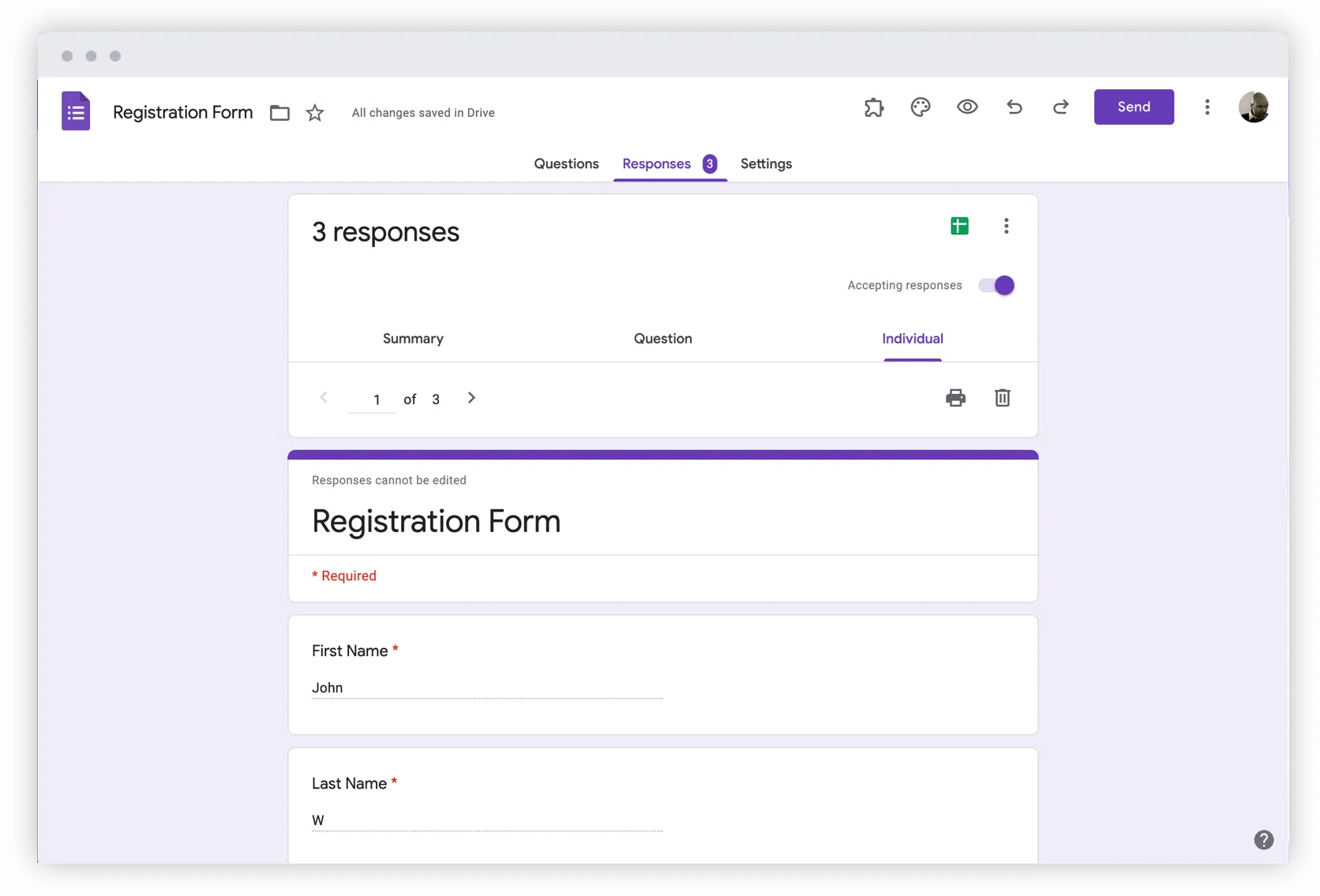The height and width of the screenshot is (896, 1320).
Task: Disable the Accepting responses toggle
Action: 995,285
